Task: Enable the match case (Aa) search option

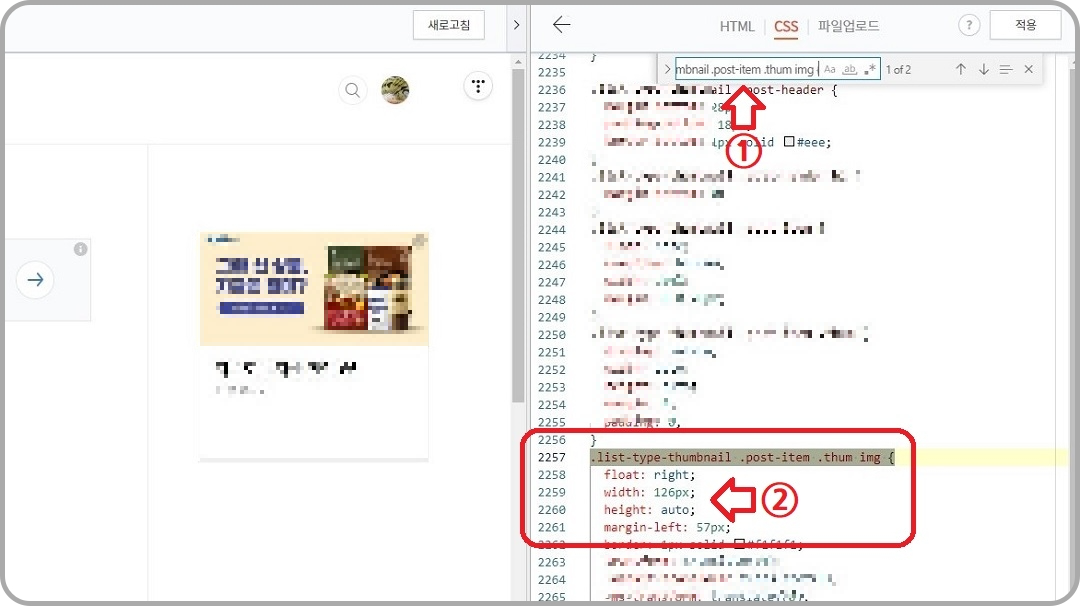Action: tap(831, 68)
